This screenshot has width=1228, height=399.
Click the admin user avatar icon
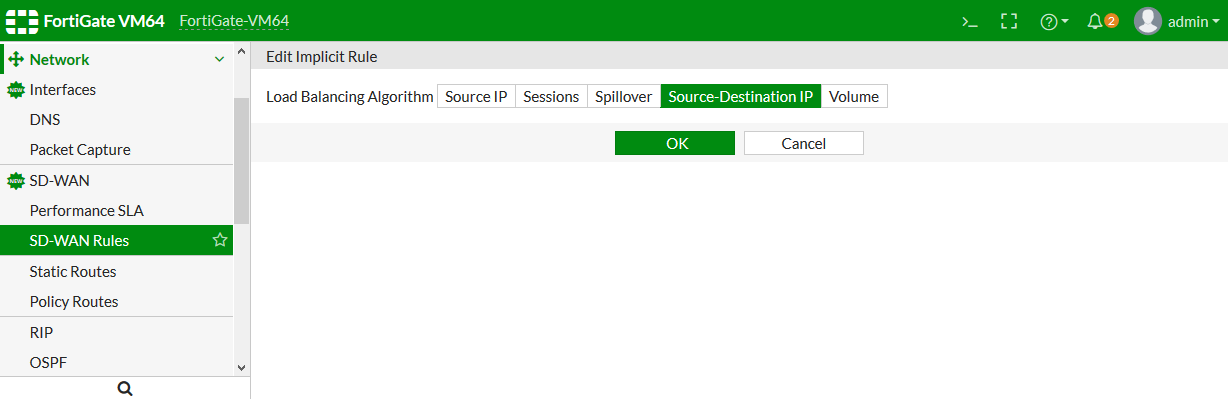point(1148,21)
